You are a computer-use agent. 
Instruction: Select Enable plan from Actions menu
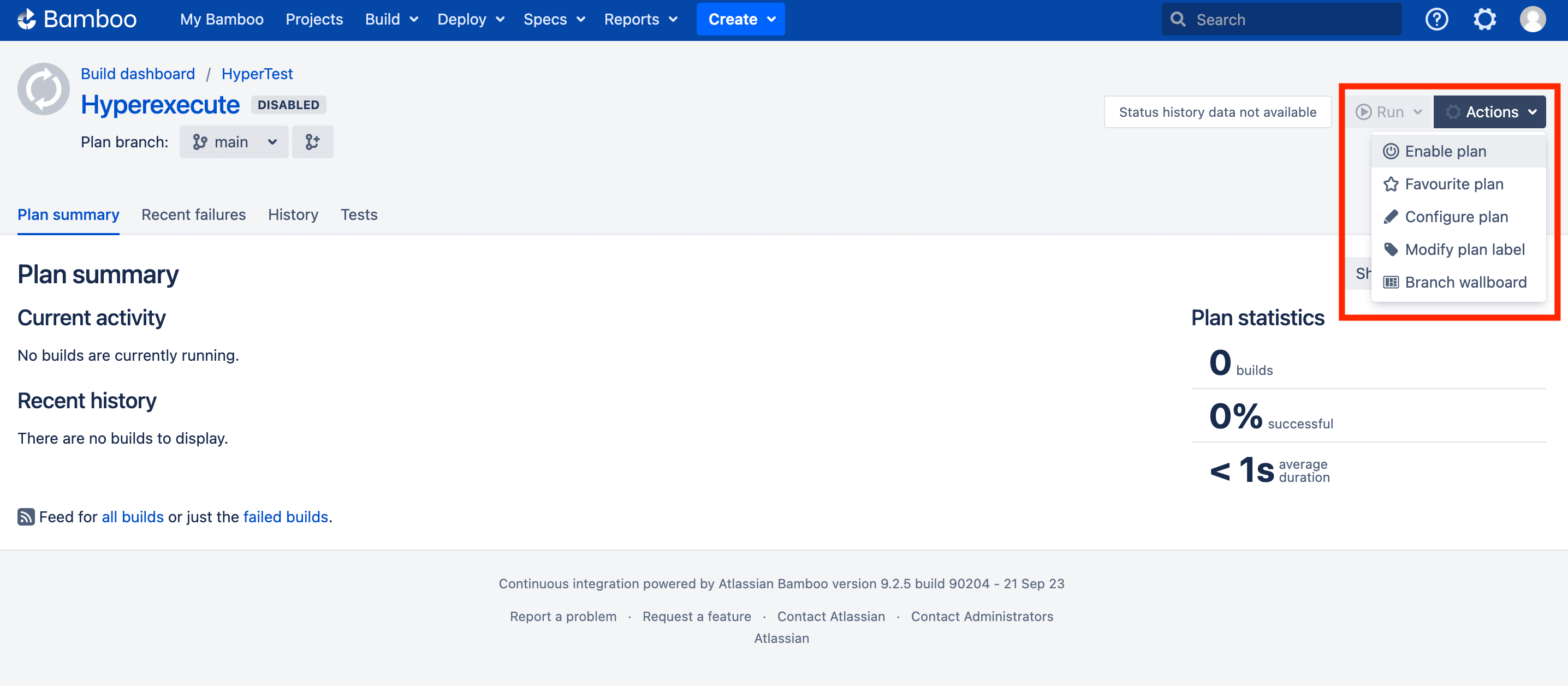click(1445, 151)
